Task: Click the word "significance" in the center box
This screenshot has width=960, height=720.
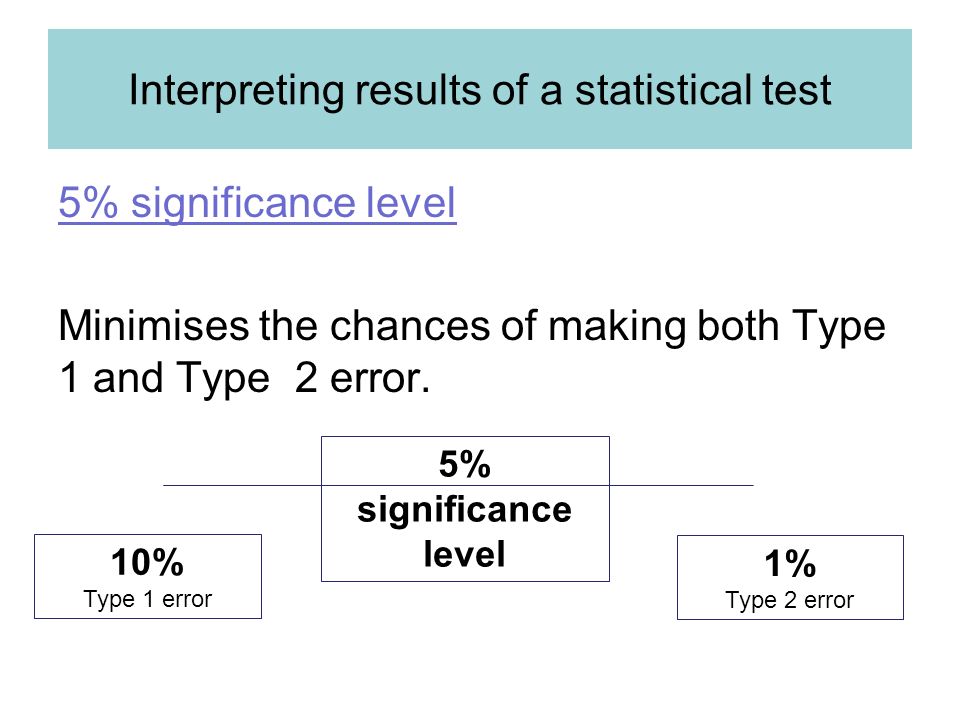Action: click(465, 511)
